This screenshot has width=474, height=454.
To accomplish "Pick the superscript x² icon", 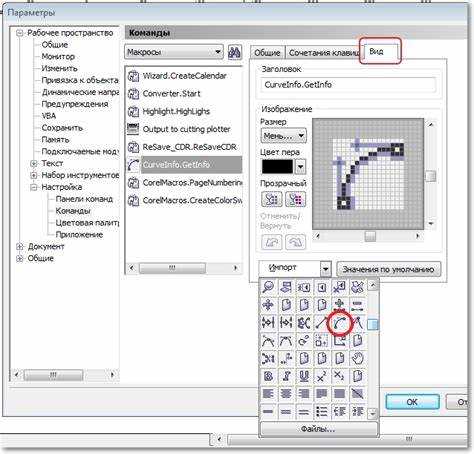I will 321,376.
